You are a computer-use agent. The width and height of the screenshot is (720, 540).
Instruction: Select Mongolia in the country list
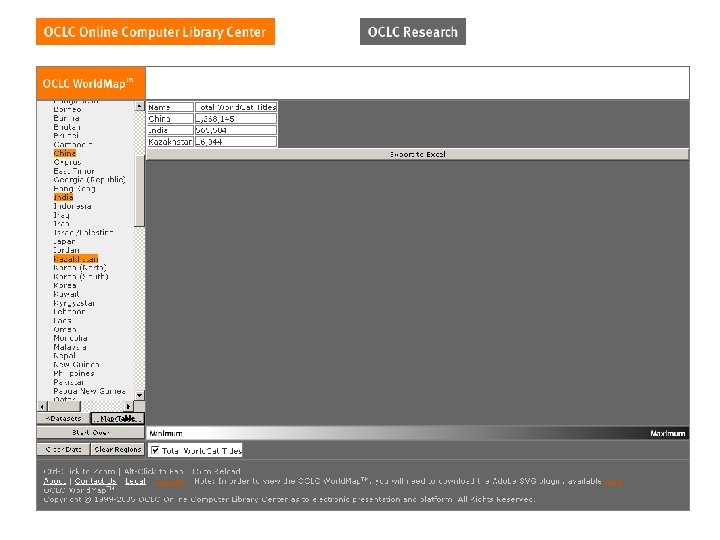tap(70, 338)
